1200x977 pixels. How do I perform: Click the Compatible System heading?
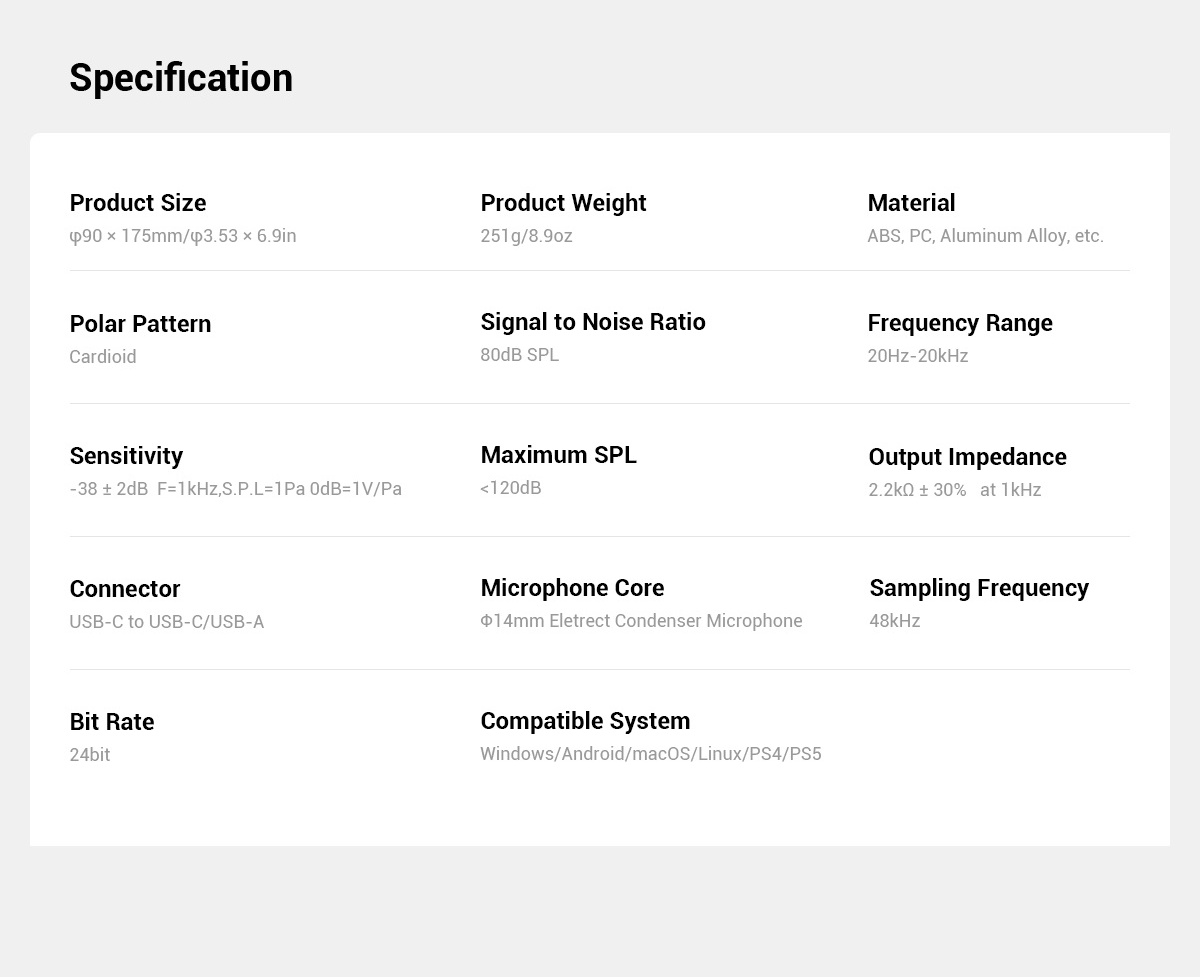tap(585, 721)
